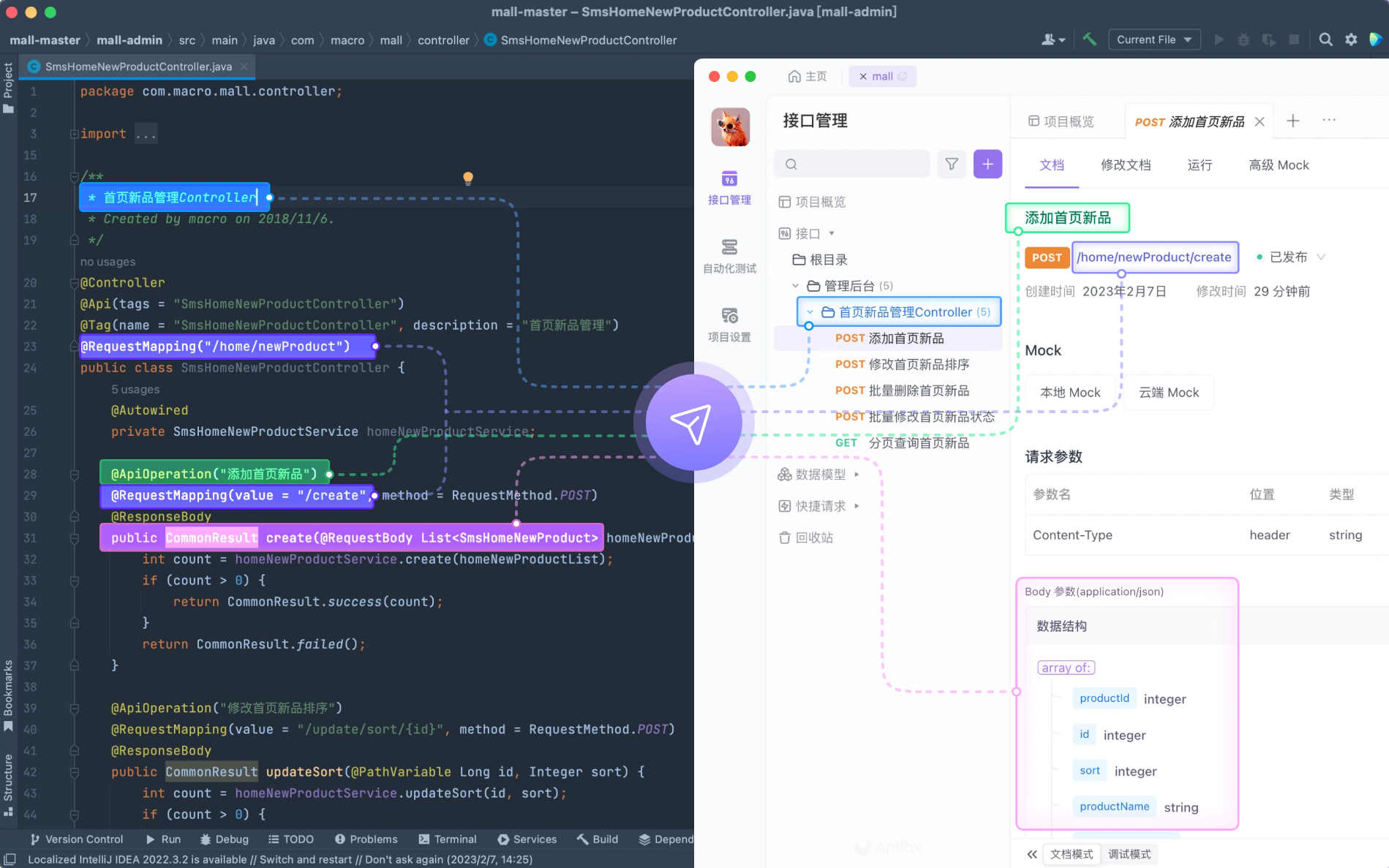Image resolution: width=1389 pixels, height=868 pixels.
Task: Open the Debug tool window
Action: pos(224,839)
